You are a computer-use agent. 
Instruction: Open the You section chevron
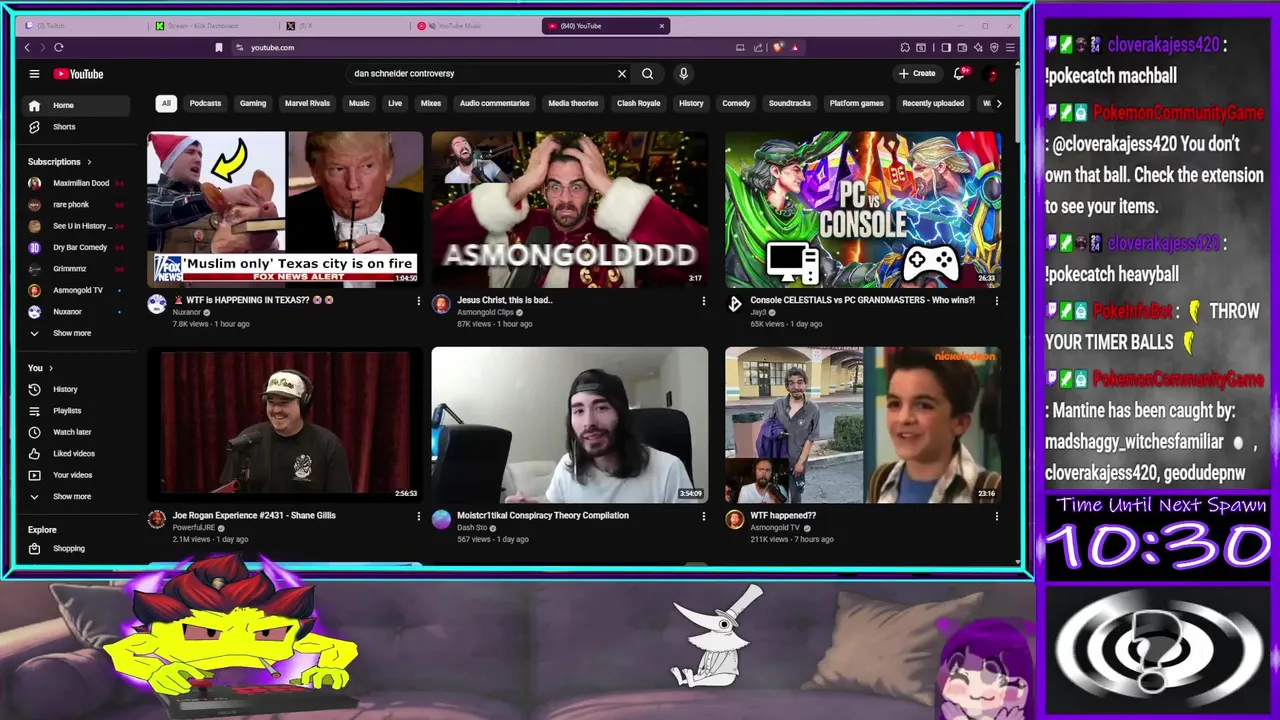[x=51, y=368]
